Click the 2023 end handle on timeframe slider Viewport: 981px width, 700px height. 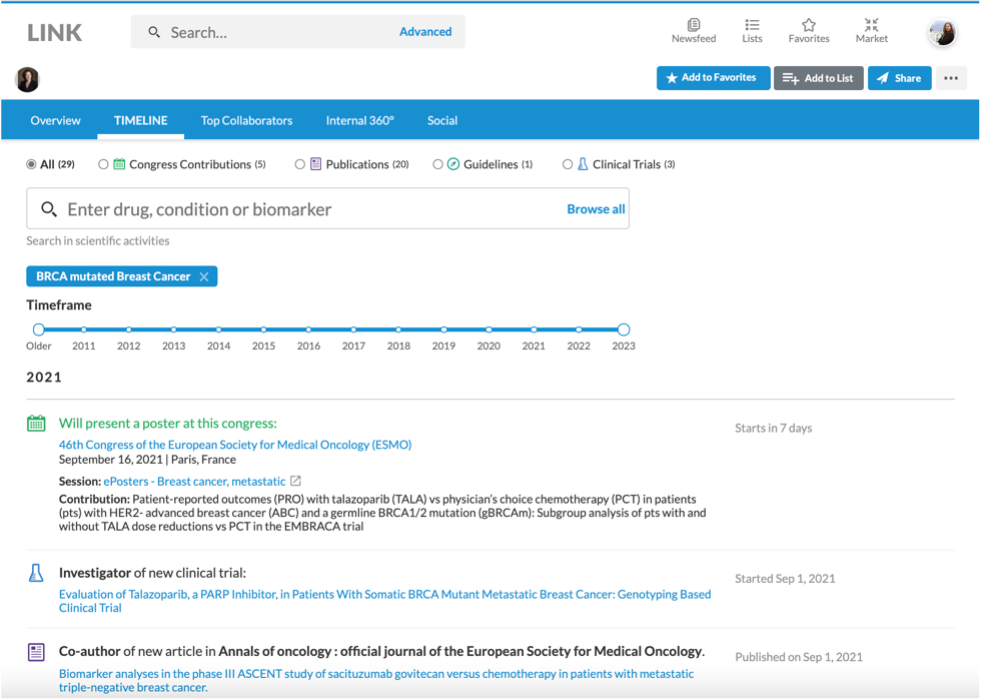(623, 329)
